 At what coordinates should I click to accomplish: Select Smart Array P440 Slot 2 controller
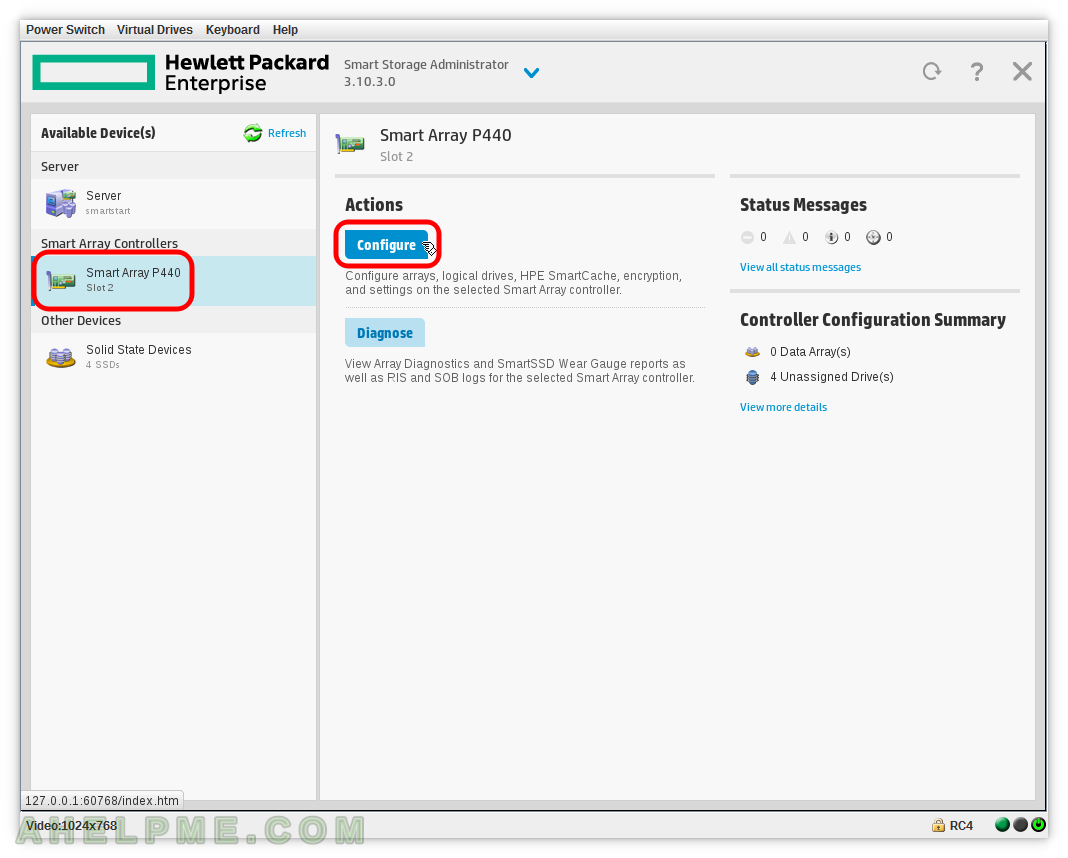pos(174,281)
